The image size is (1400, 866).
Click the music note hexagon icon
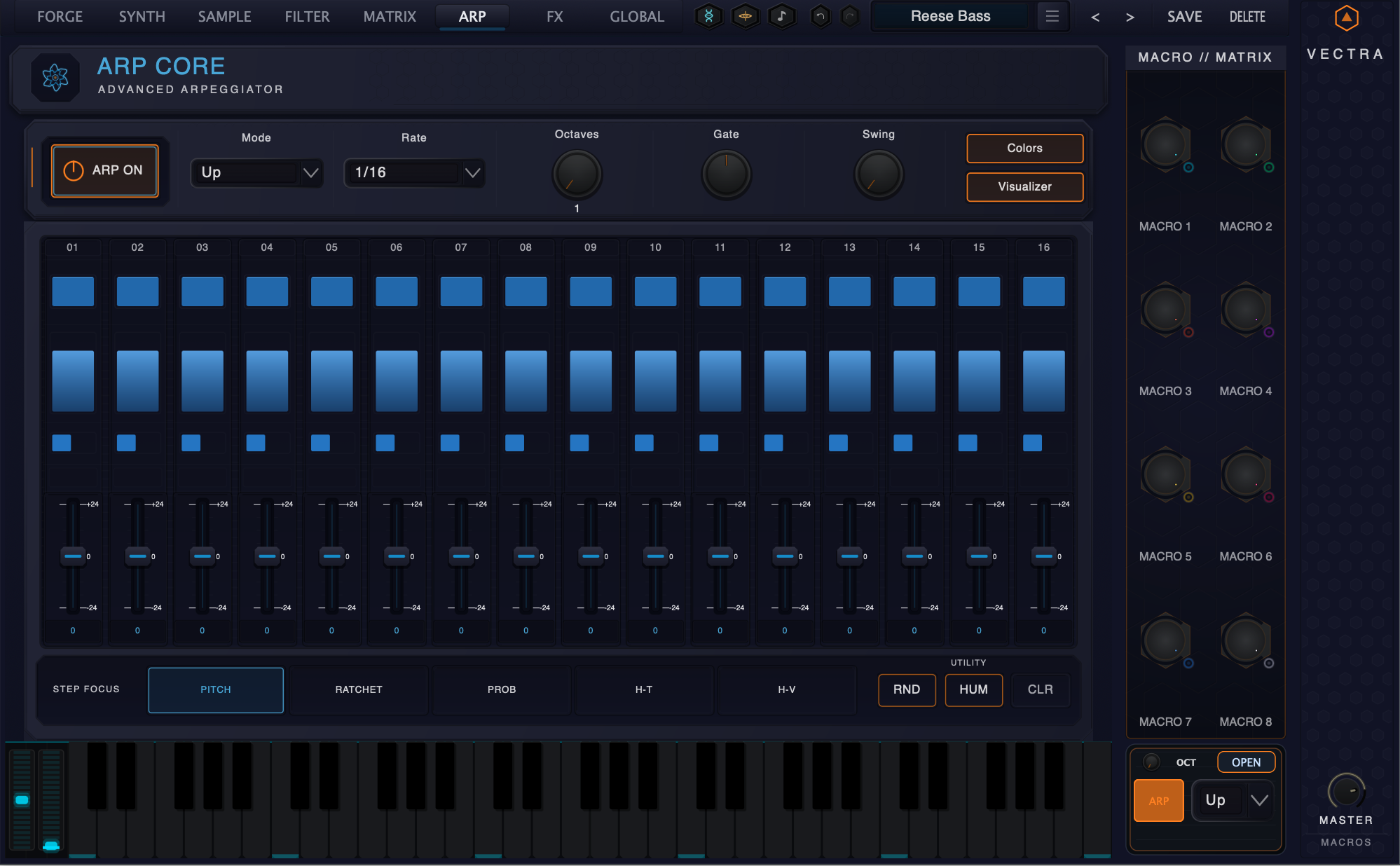coord(781,16)
